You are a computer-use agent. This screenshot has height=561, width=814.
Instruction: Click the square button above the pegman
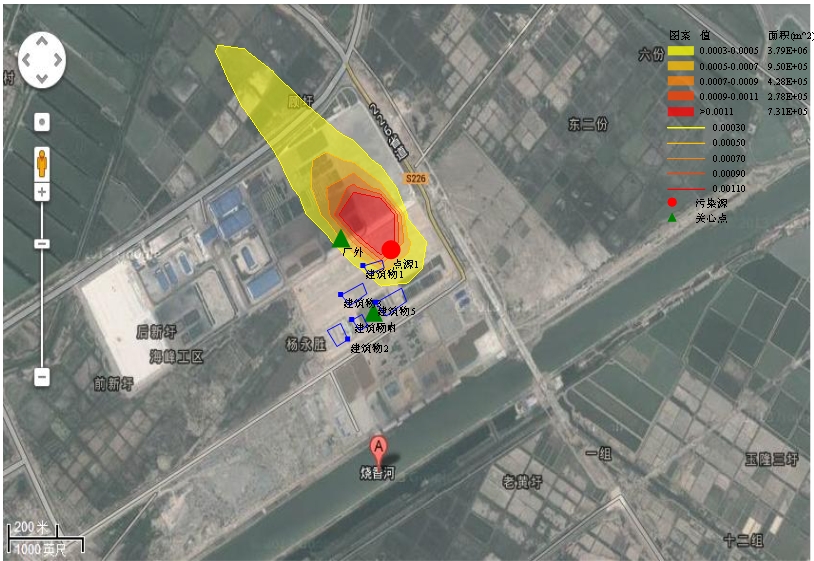[42, 122]
